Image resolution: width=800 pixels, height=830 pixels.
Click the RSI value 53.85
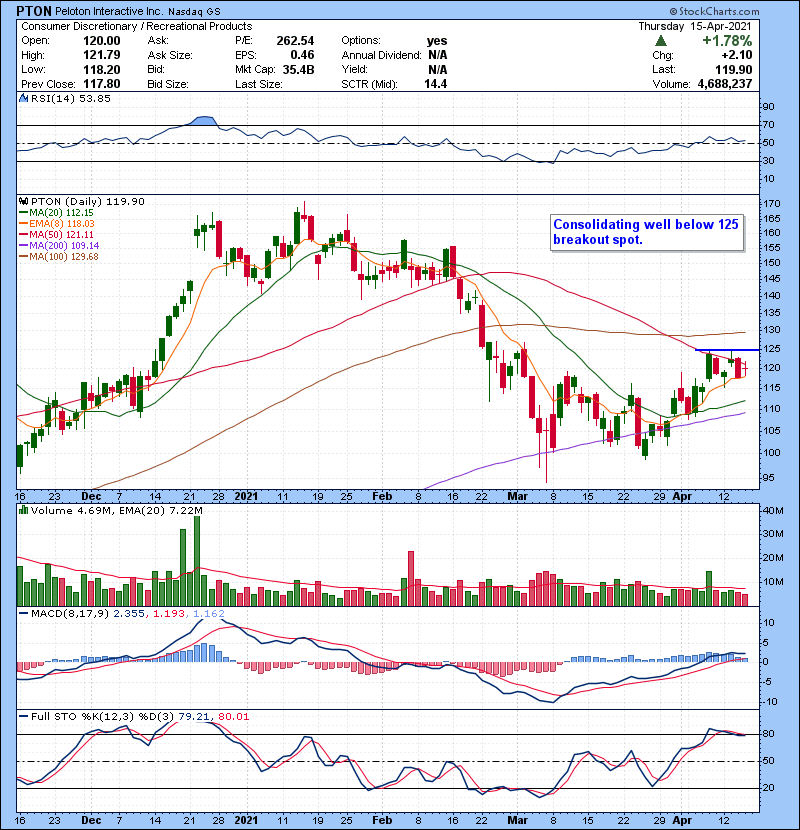tap(93, 98)
